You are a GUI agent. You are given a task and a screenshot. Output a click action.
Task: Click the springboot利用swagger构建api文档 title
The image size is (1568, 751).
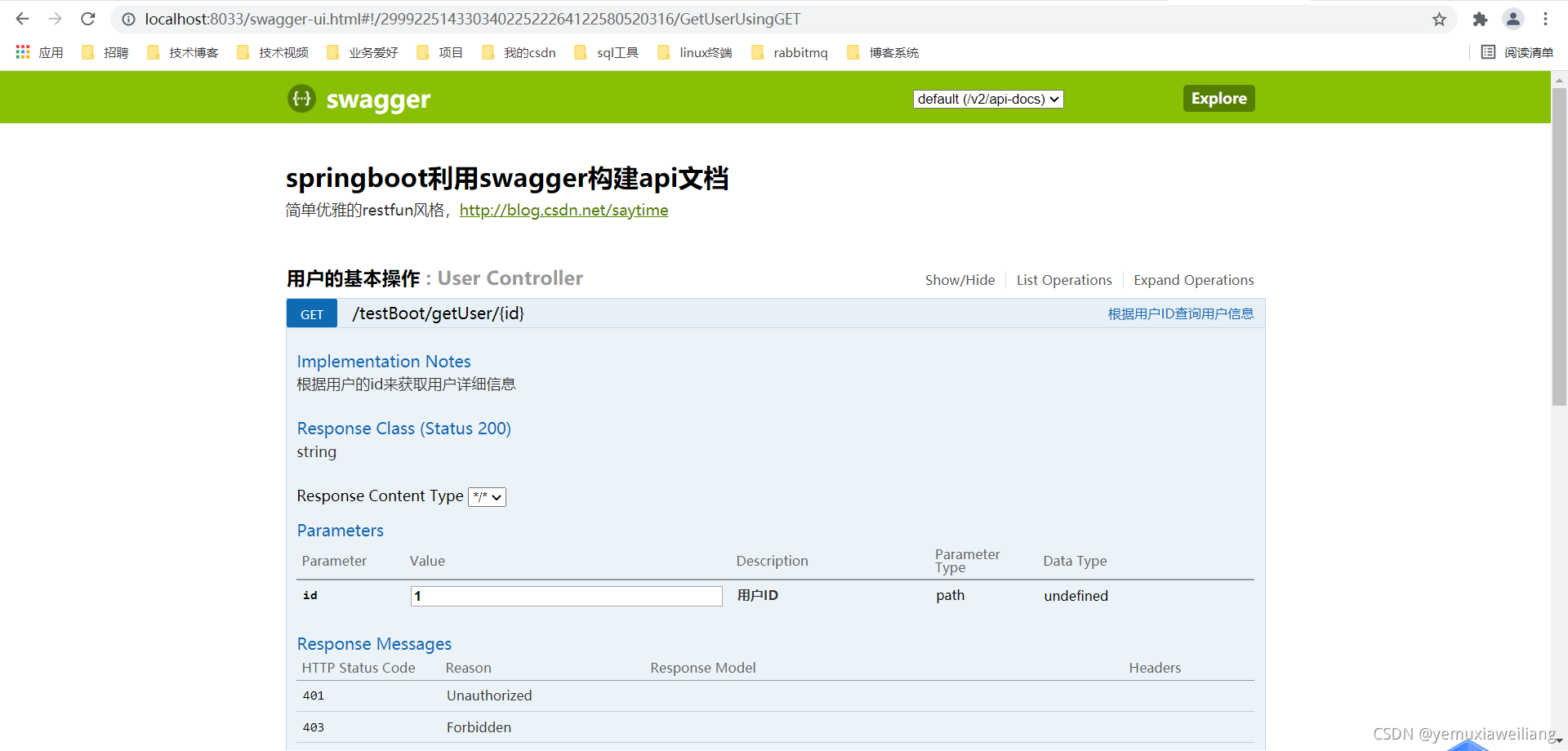click(507, 178)
